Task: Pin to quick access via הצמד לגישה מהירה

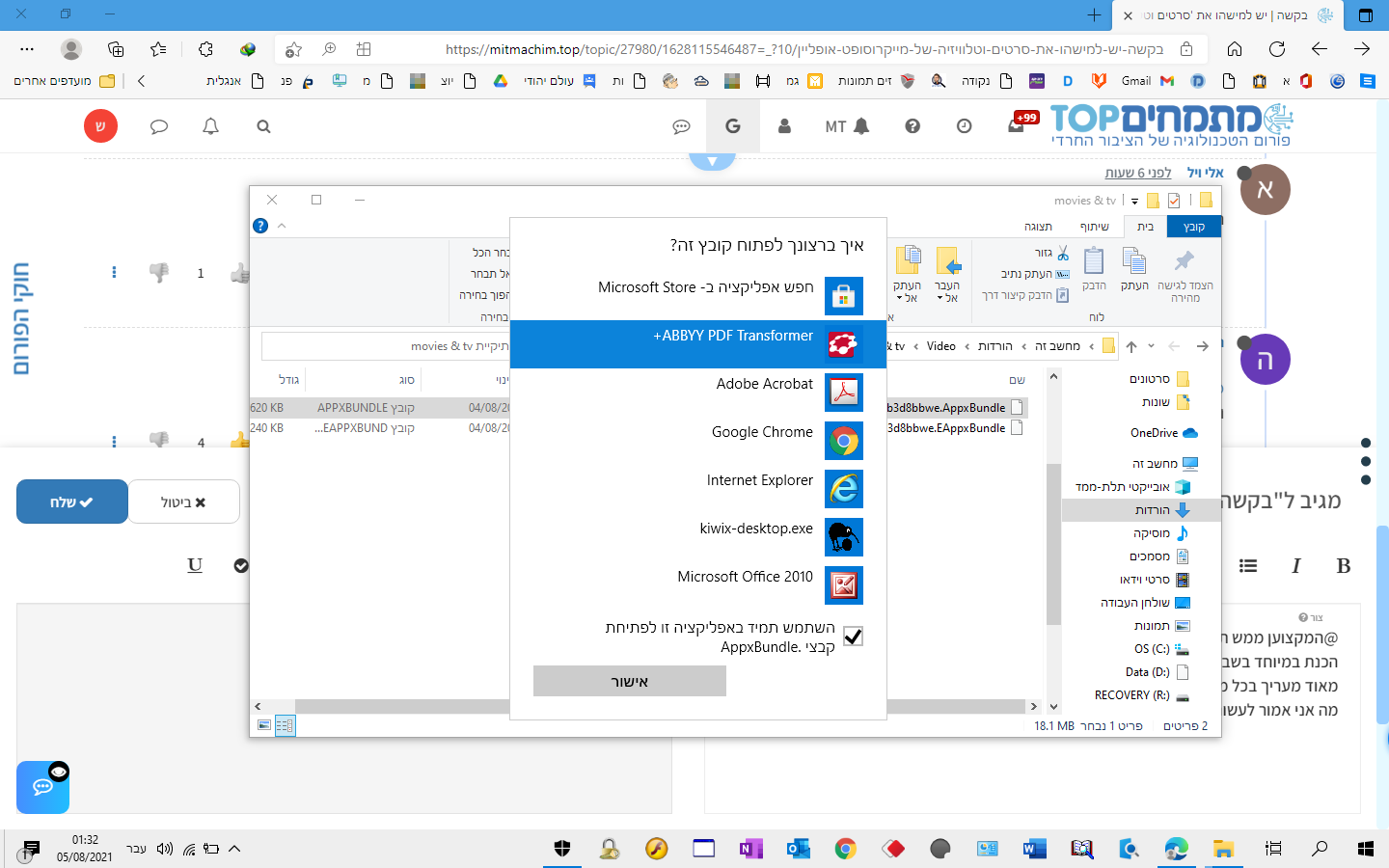Action: [x=1185, y=275]
